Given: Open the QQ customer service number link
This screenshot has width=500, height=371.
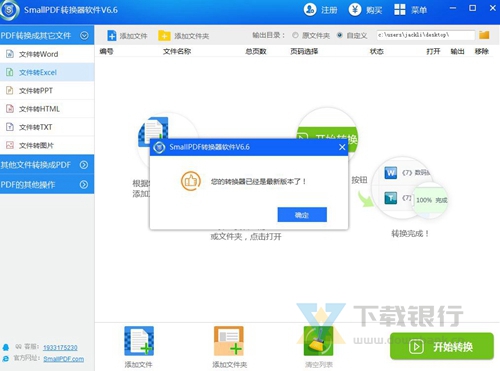Looking at the screenshot, I should tap(60, 347).
